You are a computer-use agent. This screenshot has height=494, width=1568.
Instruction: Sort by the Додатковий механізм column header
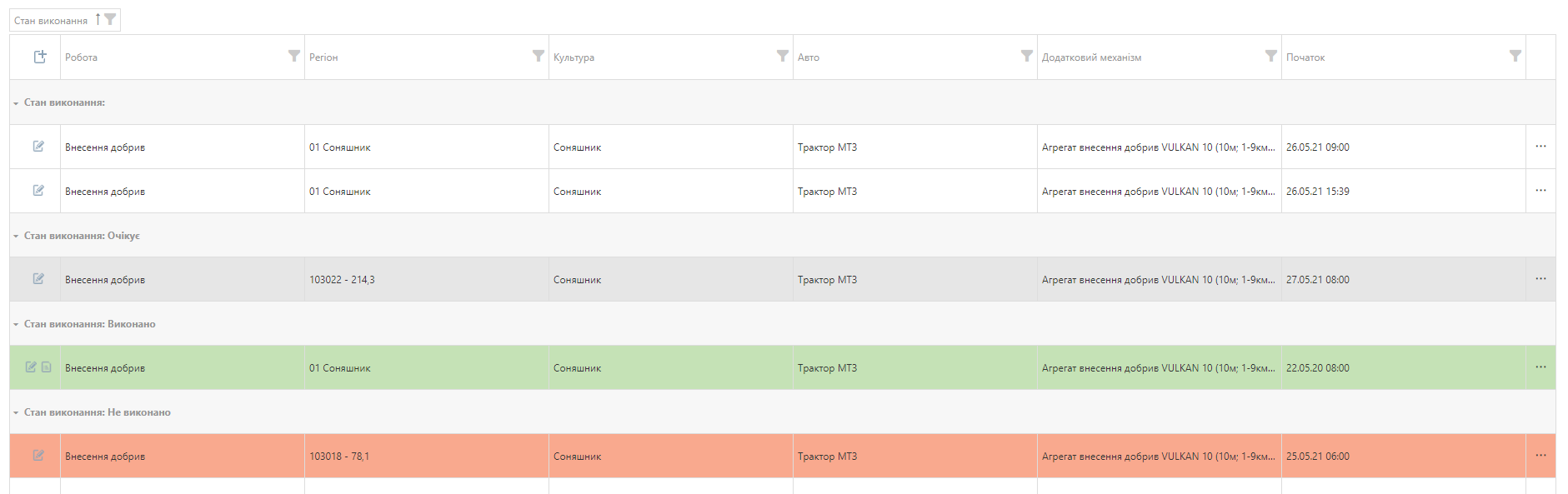tap(1091, 57)
